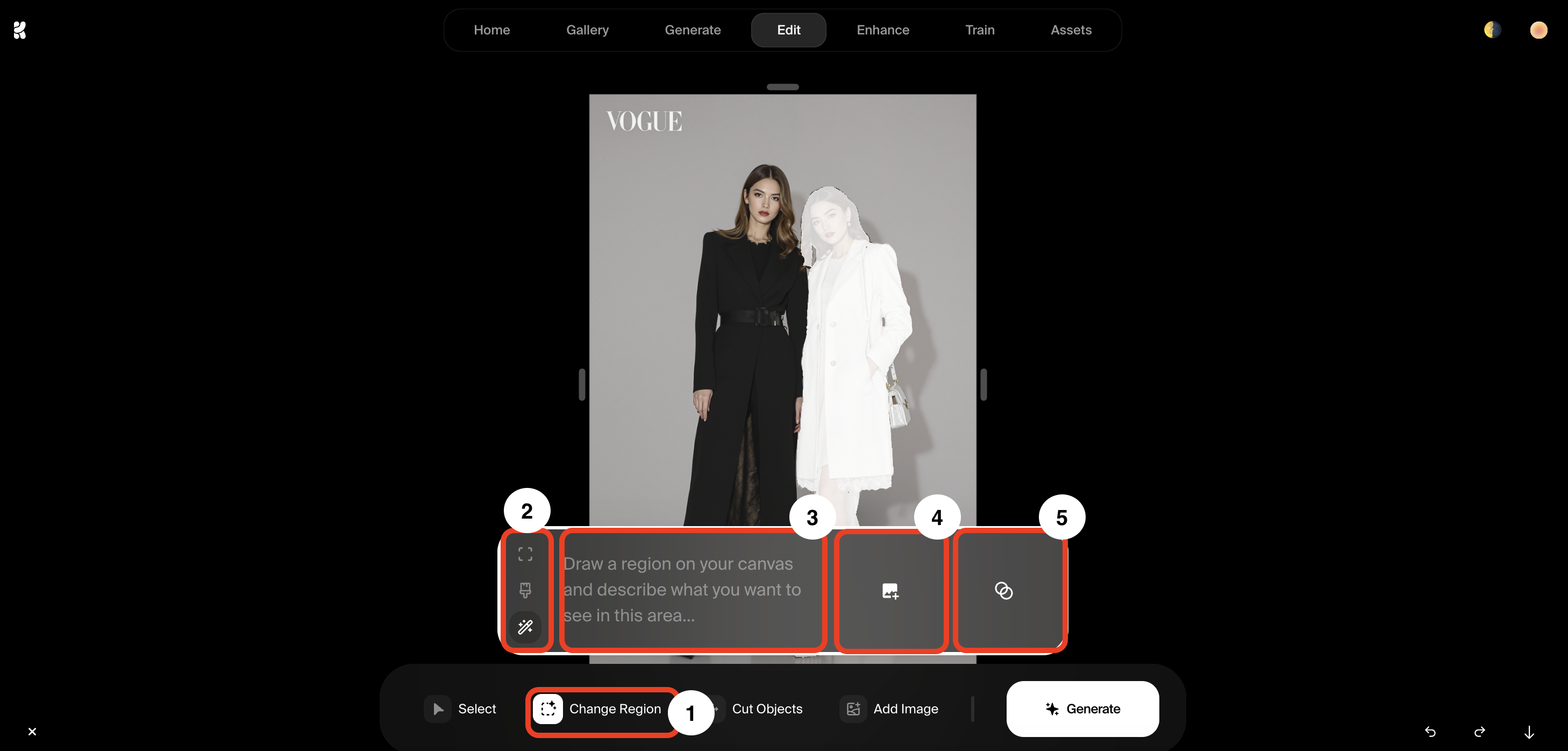
Task: Click the Generate button
Action: click(x=1083, y=708)
